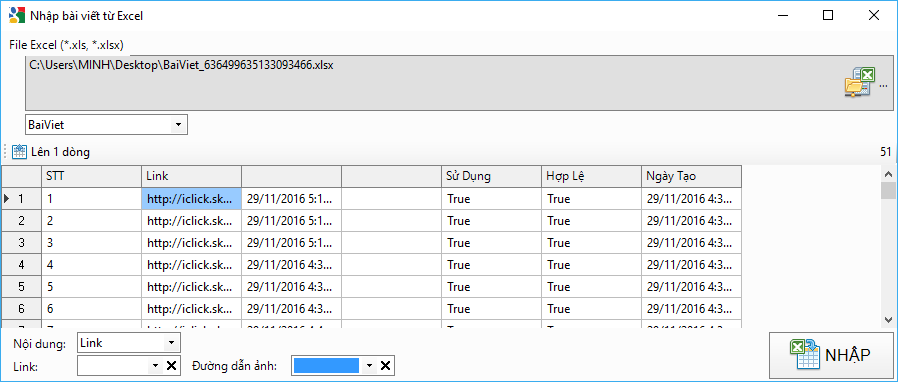Expand the Đường dẫn ảnh dropdown arrow

(x=369, y=365)
